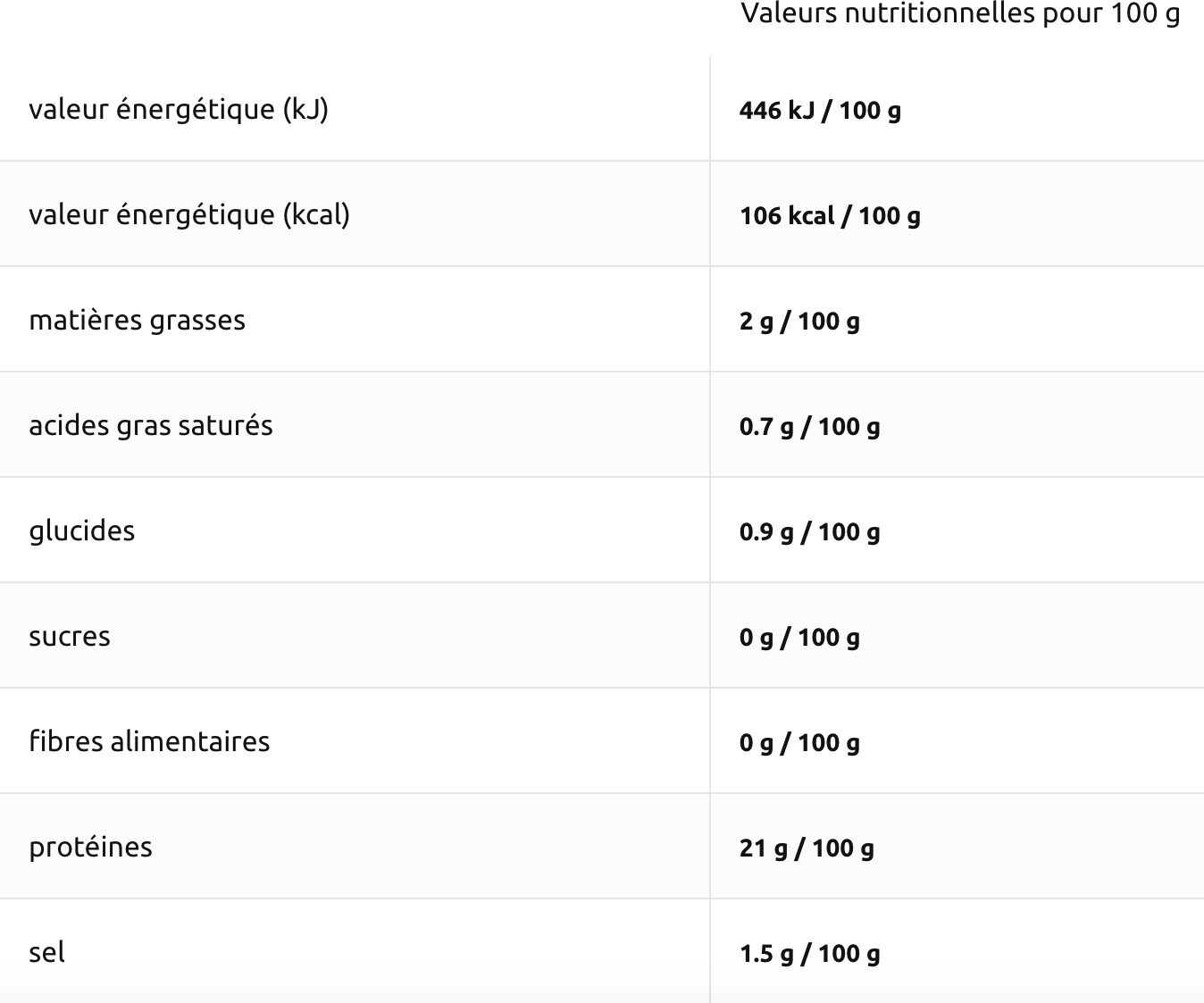Click the sucres '0 g / 100 g' value

coord(799,638)
